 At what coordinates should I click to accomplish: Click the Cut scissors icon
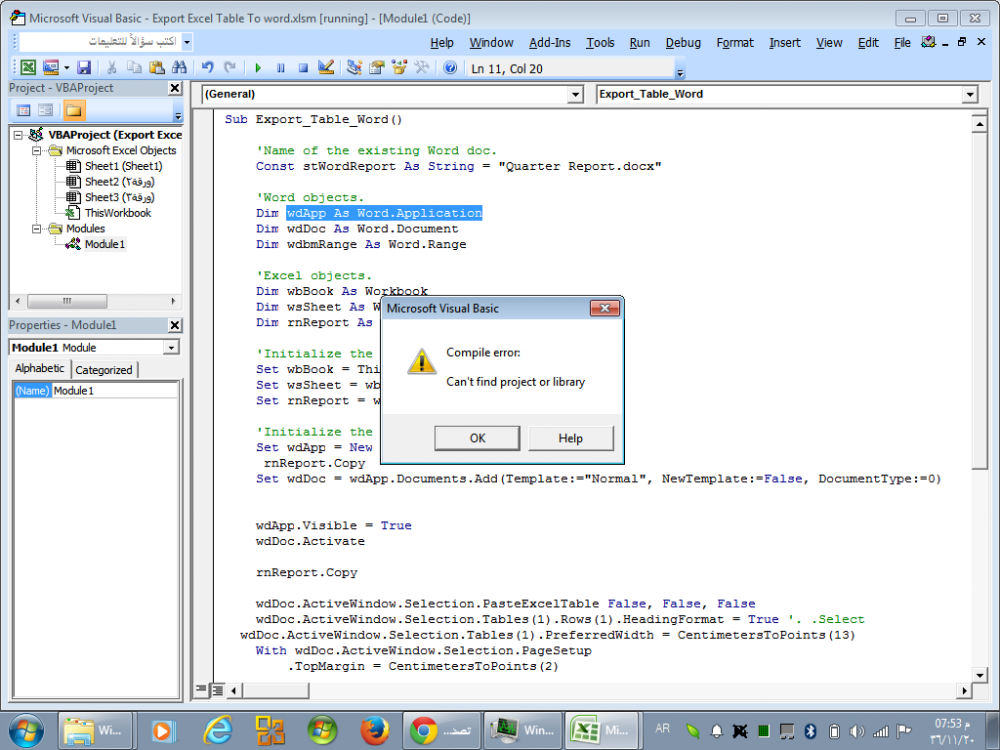(112, 68)
